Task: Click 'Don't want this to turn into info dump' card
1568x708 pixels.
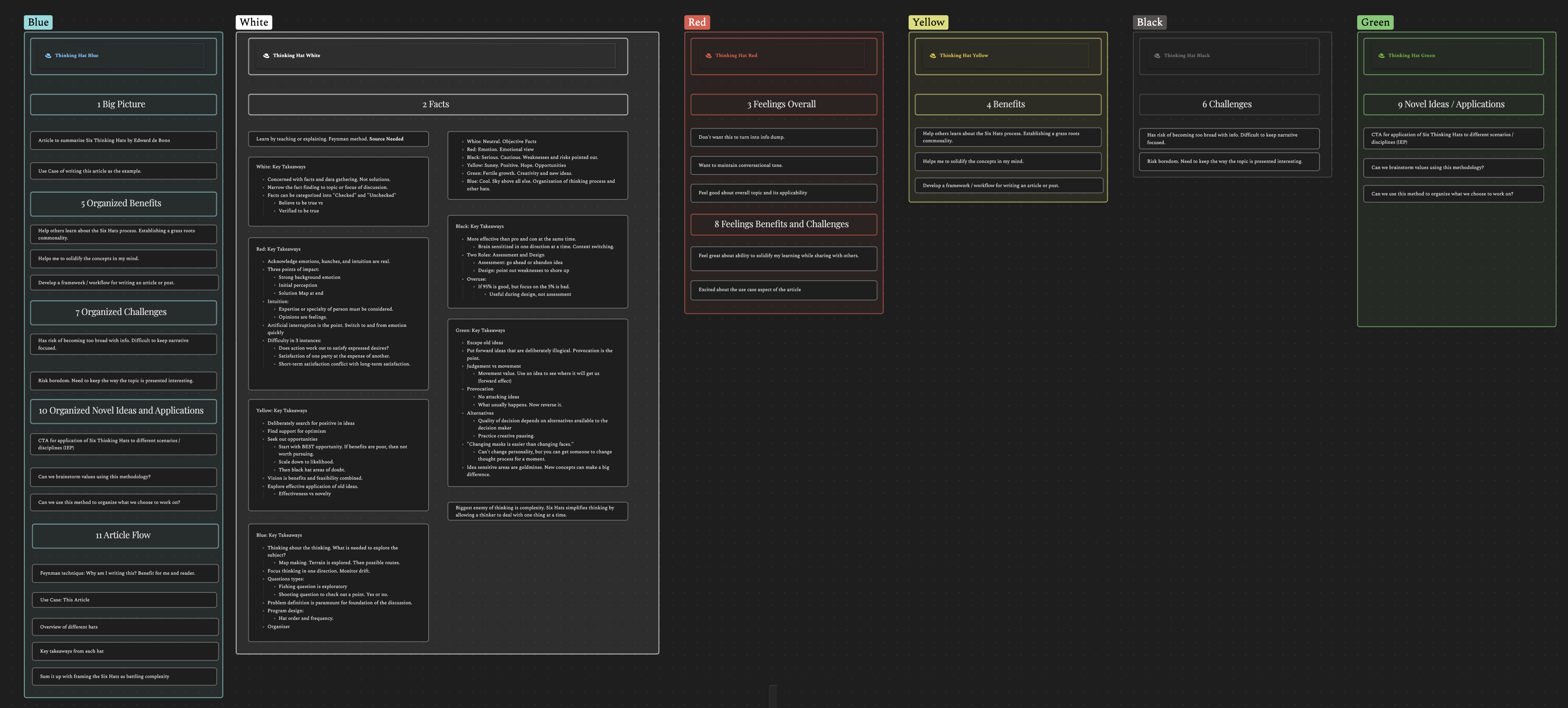Action: (783, 138)
